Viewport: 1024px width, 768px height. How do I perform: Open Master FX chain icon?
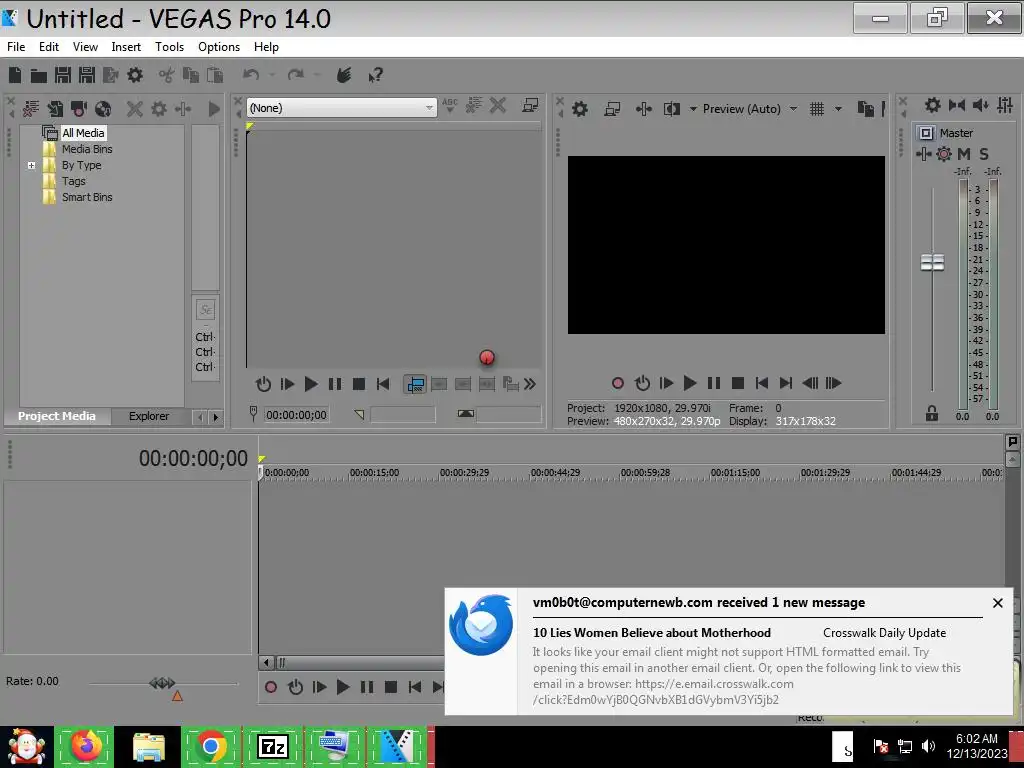tap(923, 154)
